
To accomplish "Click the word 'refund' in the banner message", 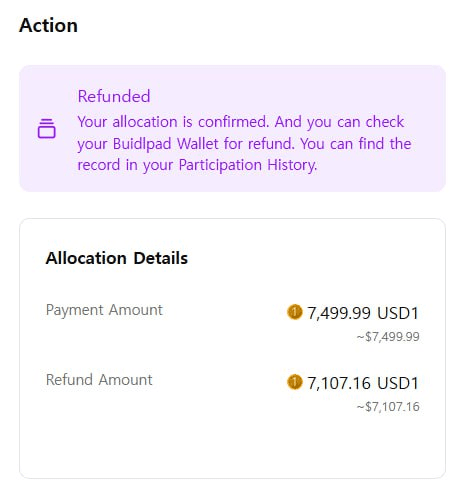I will [x=271, y=144].
